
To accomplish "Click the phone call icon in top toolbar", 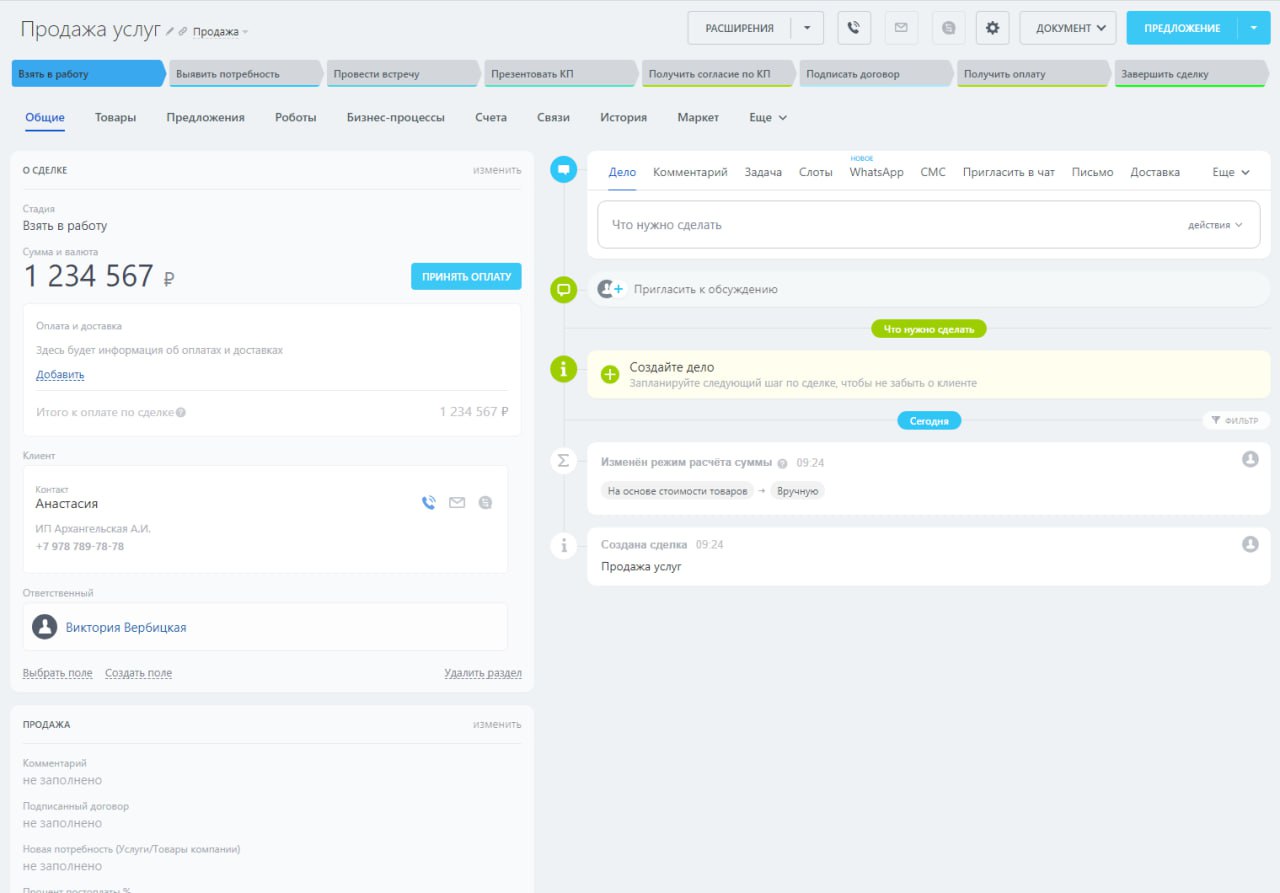I will point(853,28).
